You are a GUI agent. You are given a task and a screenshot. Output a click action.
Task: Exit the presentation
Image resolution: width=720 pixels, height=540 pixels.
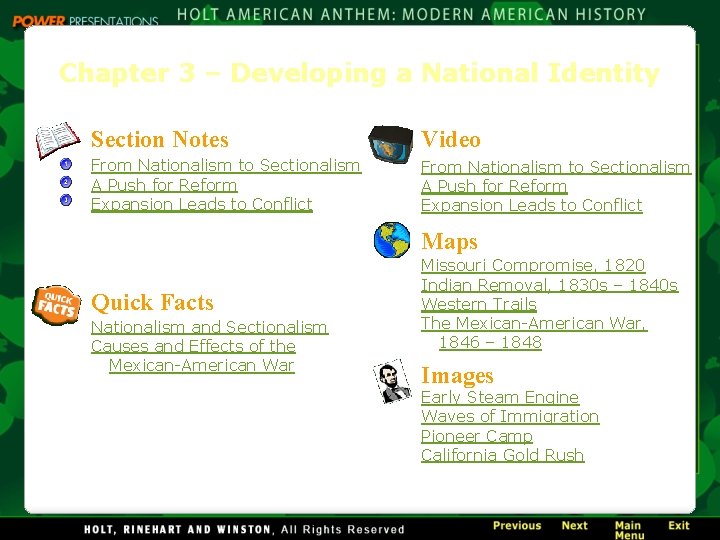tap(679, 526)
